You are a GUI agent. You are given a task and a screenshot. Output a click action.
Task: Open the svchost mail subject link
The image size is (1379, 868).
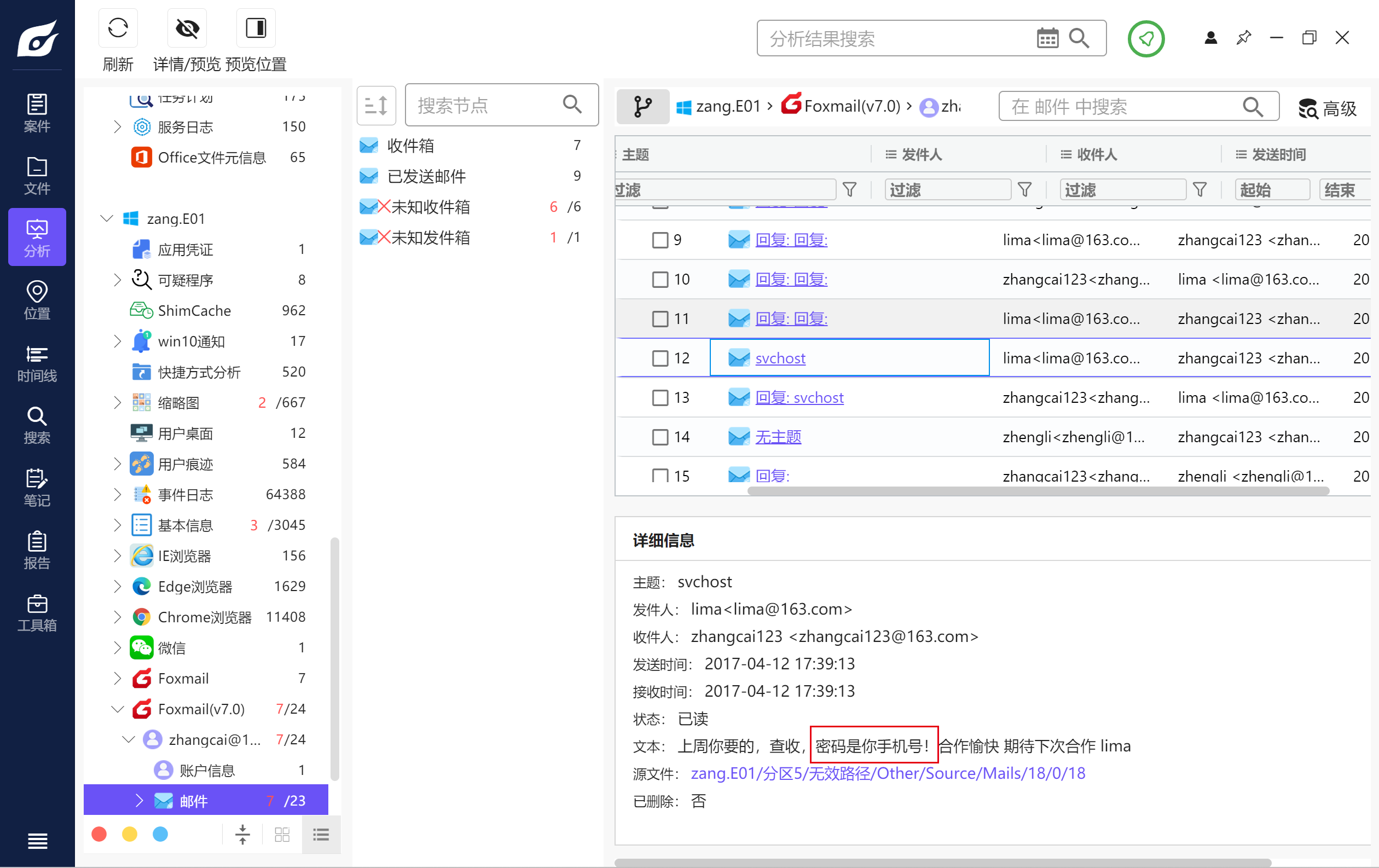(780, 358)
